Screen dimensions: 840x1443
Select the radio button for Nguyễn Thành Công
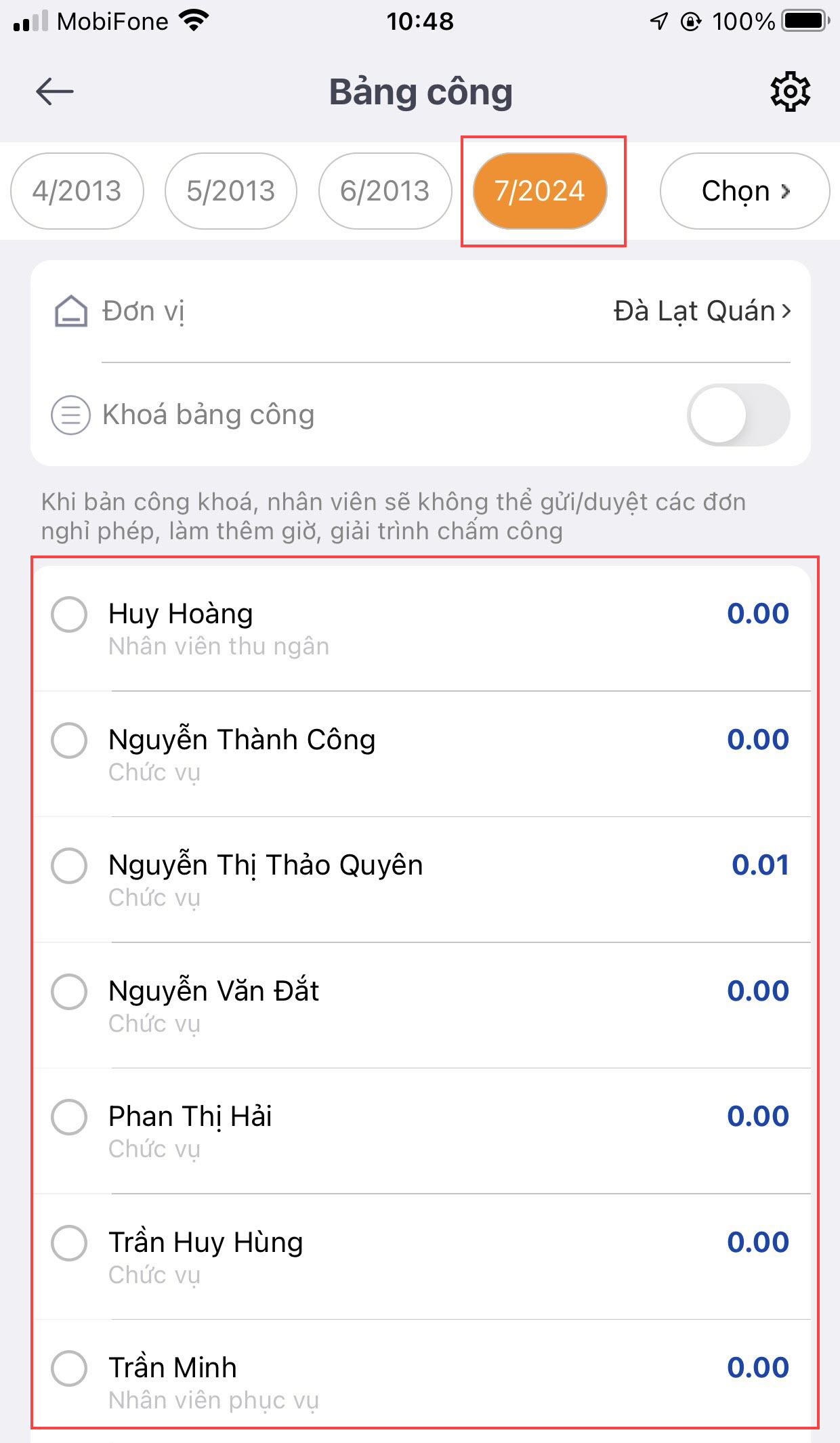[69, 740]
